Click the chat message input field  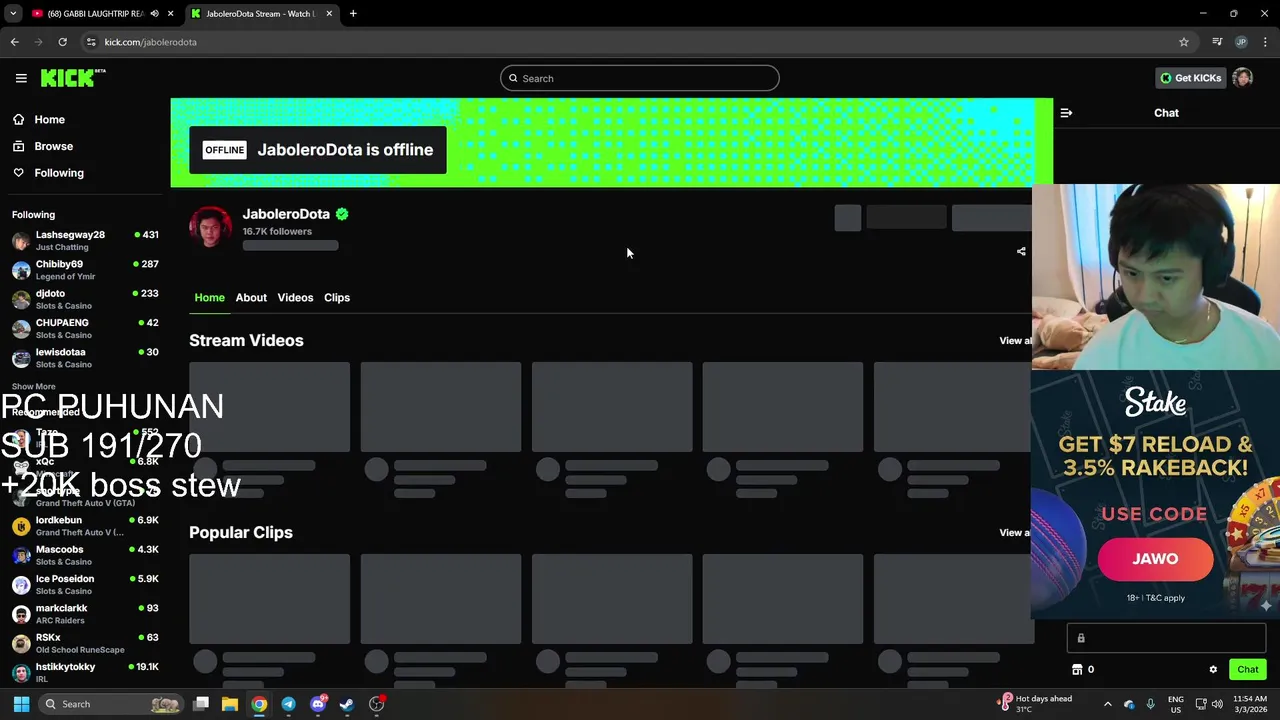(x=1166, y=638)
